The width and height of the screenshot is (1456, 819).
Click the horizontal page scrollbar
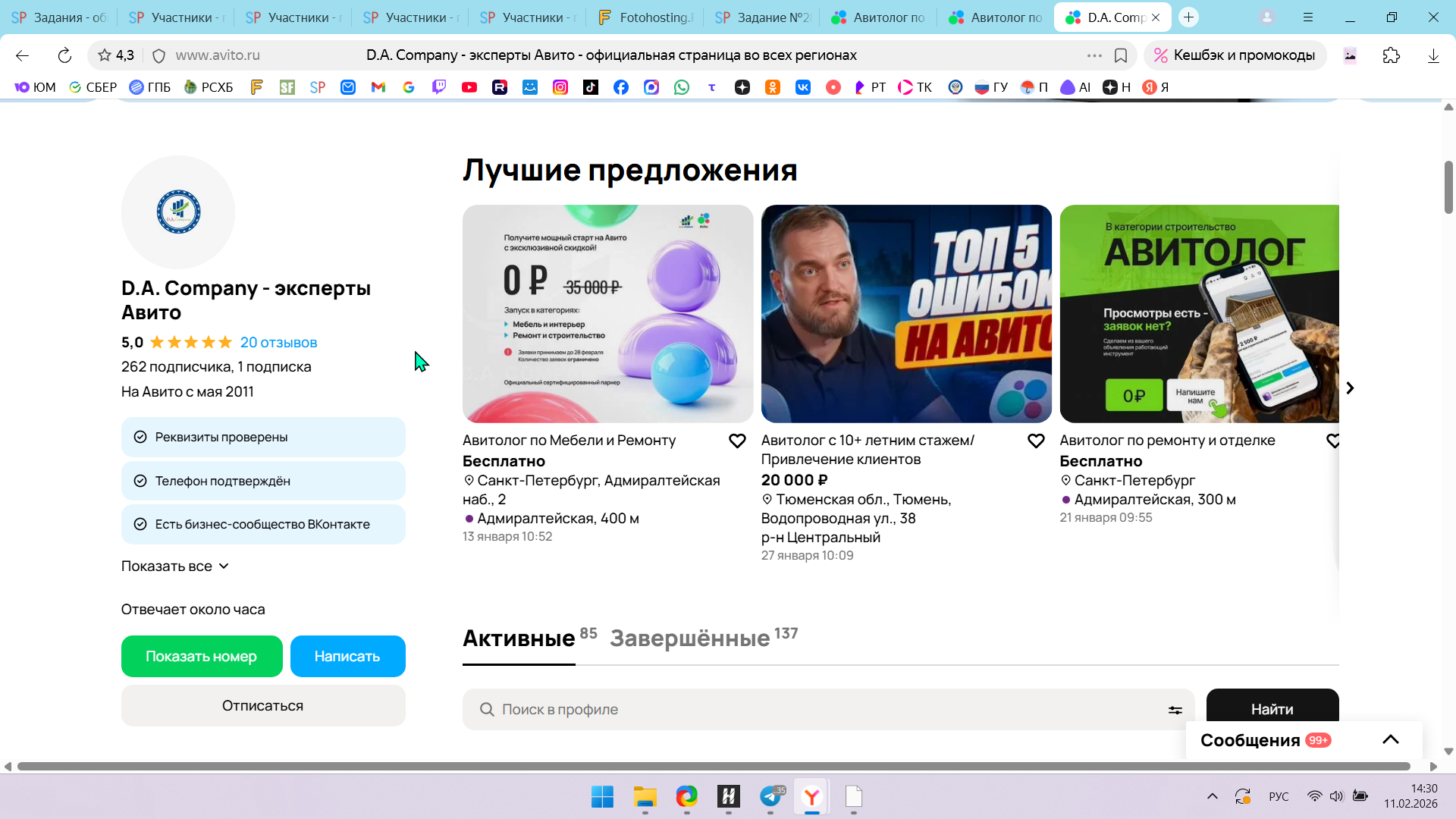713,766
